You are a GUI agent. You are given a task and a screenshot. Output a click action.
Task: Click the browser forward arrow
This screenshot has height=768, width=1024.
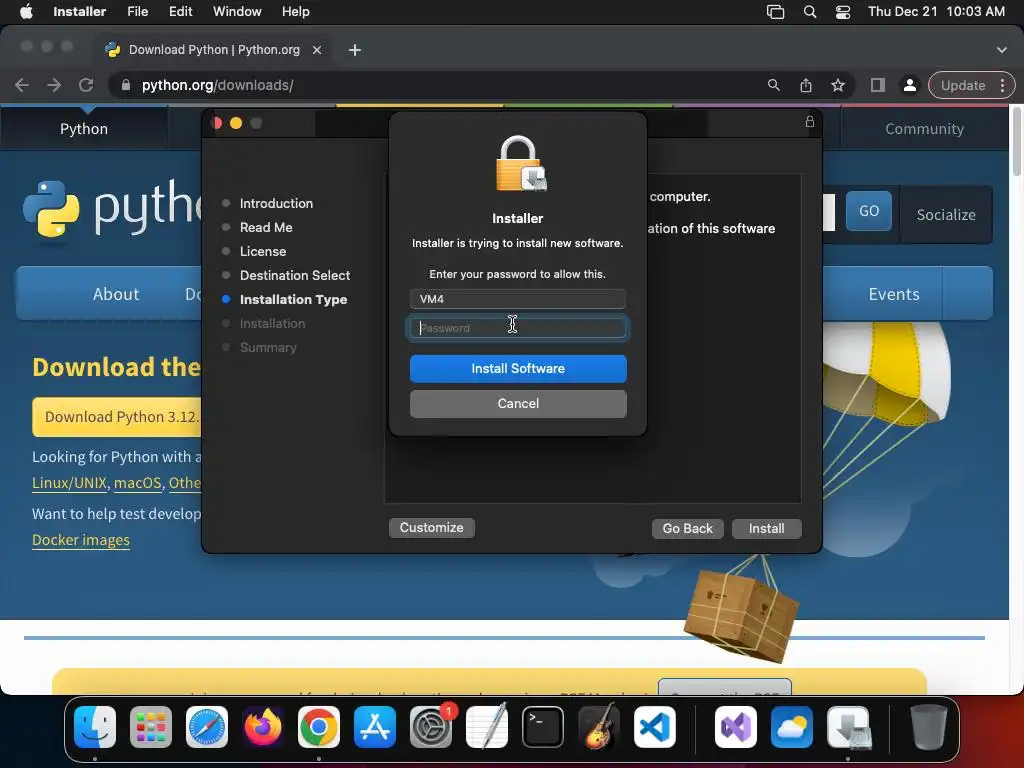(x=54, y=85)
